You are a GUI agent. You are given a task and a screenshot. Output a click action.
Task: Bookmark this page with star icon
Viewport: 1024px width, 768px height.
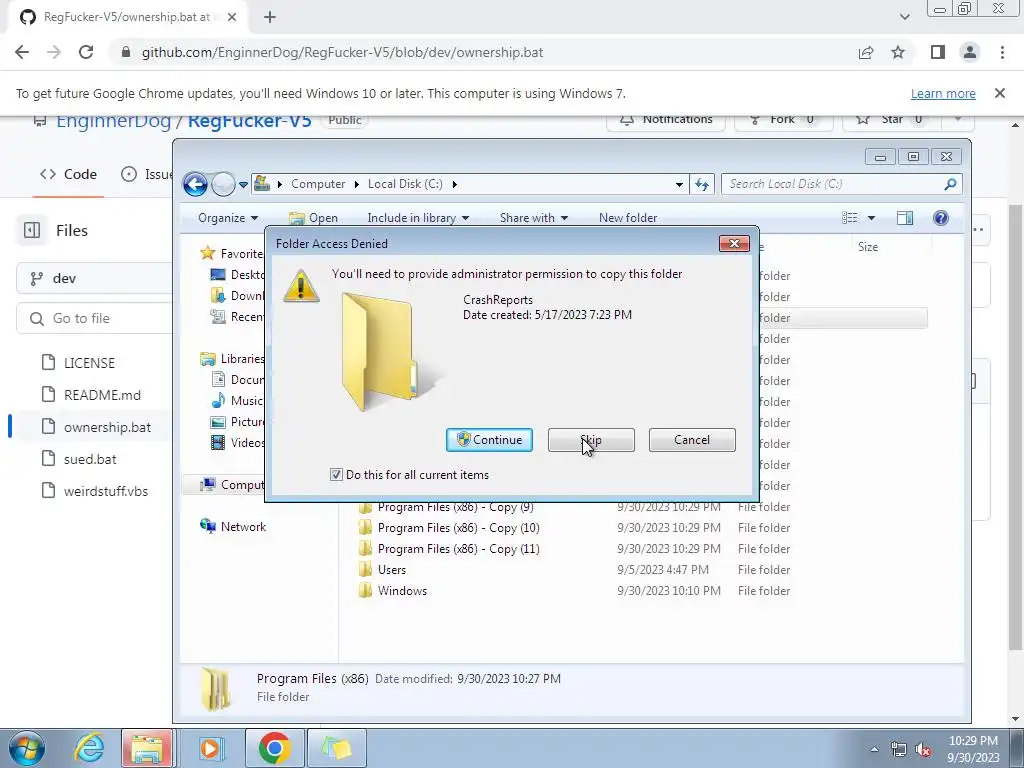click(x=898, y=52)
